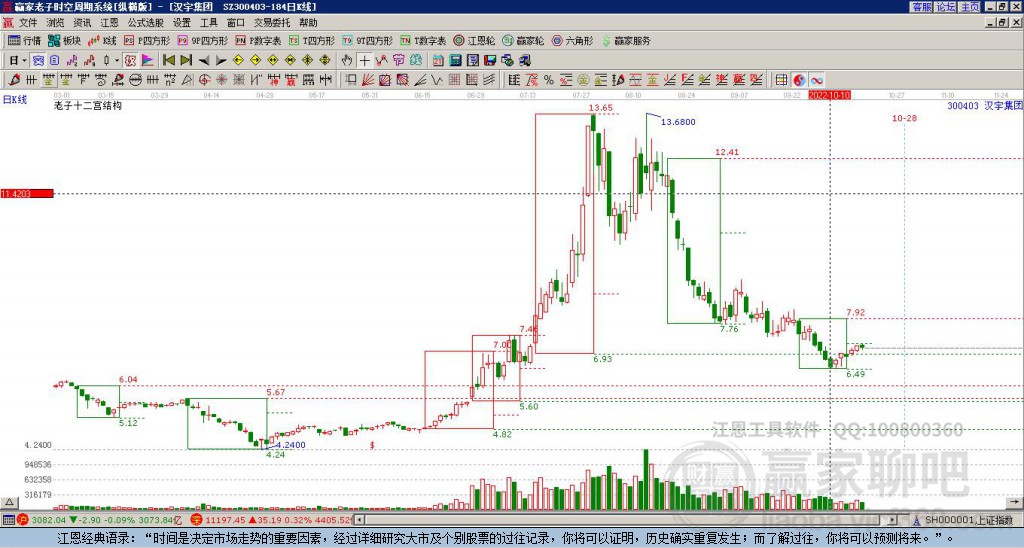Image resolution: width=1024 pixels, height=548 pixels.
Task: Toggle the colored flag marker button
Action: pyautogui.click(x=148, y=61)
